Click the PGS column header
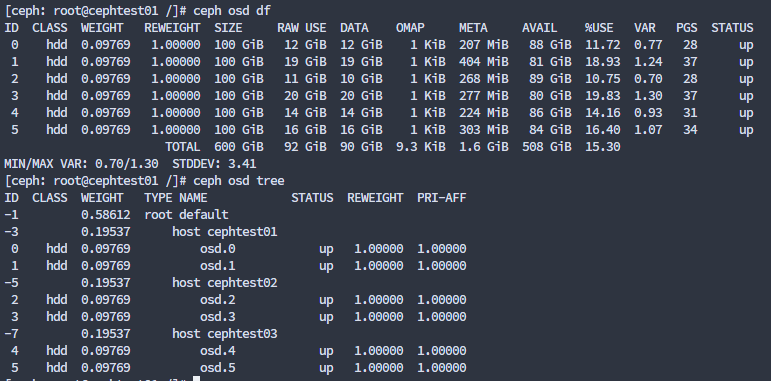 coord(686,28)
